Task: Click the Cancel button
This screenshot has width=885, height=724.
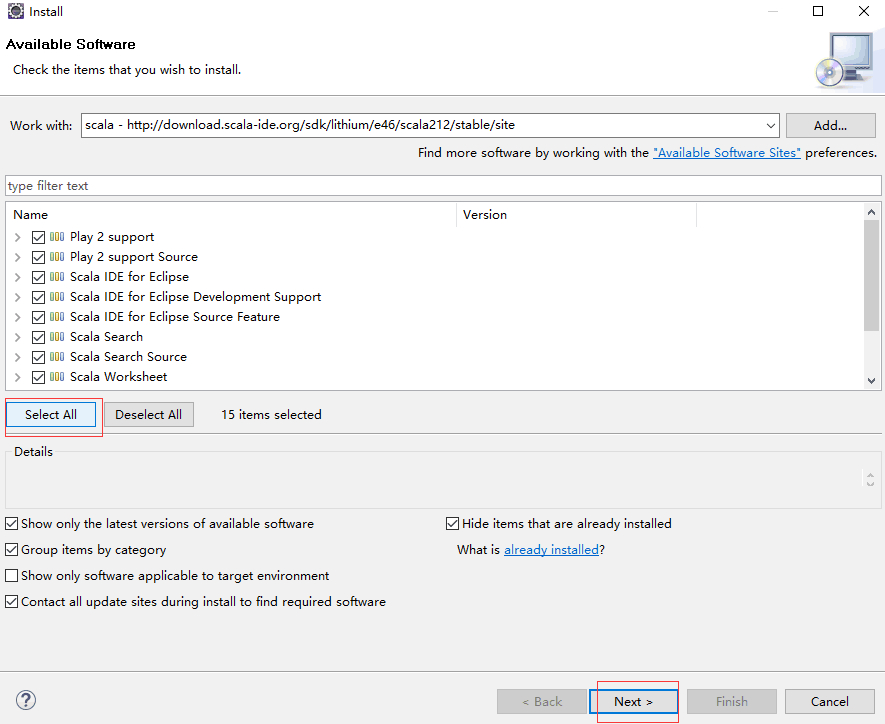Action: [830, 701]
